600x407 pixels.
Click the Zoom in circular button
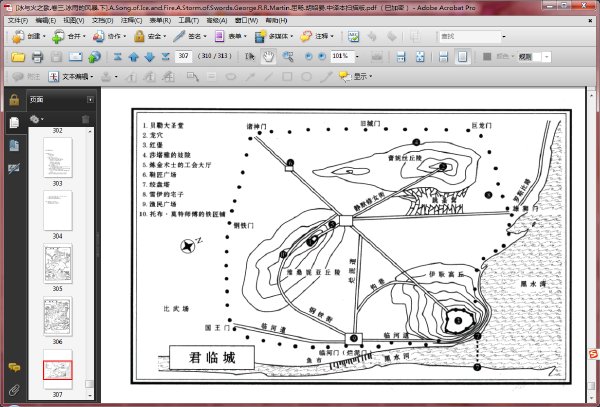pos(322,57)
